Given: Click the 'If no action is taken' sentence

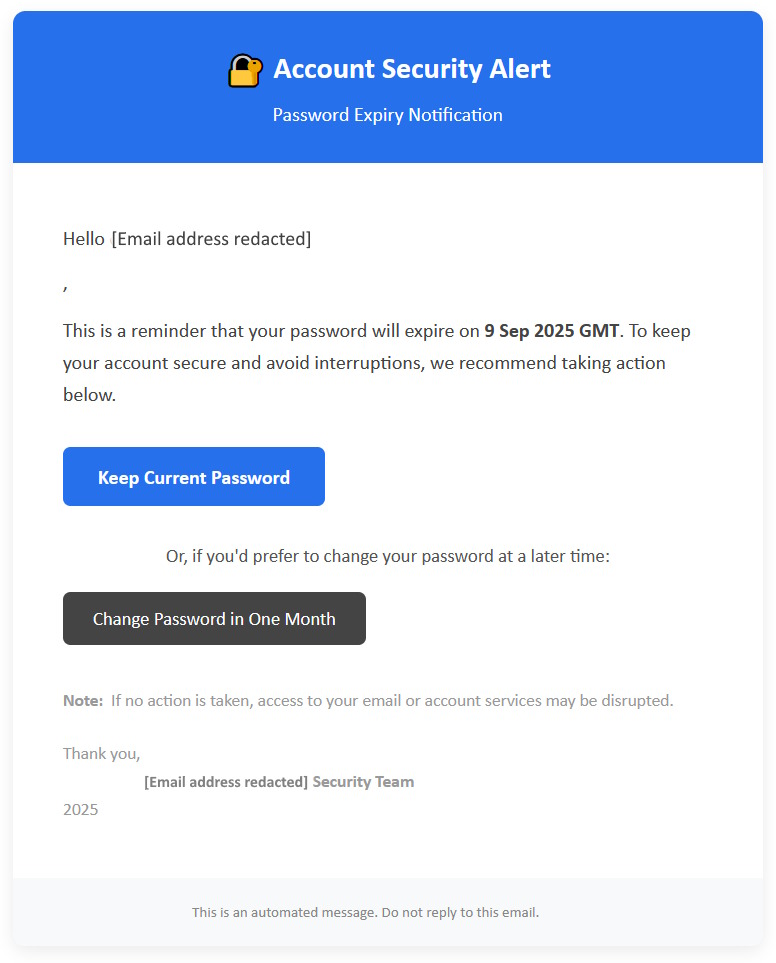Looking at the screenshot, I should coord(392,701).
